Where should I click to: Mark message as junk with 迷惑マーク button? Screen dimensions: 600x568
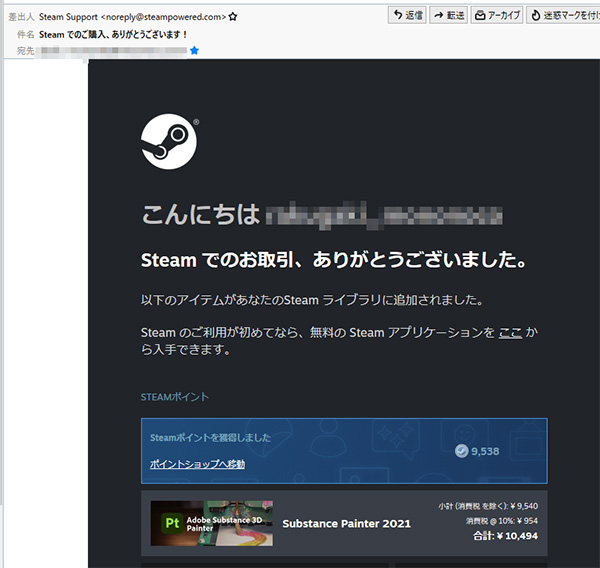click(564, 15)
